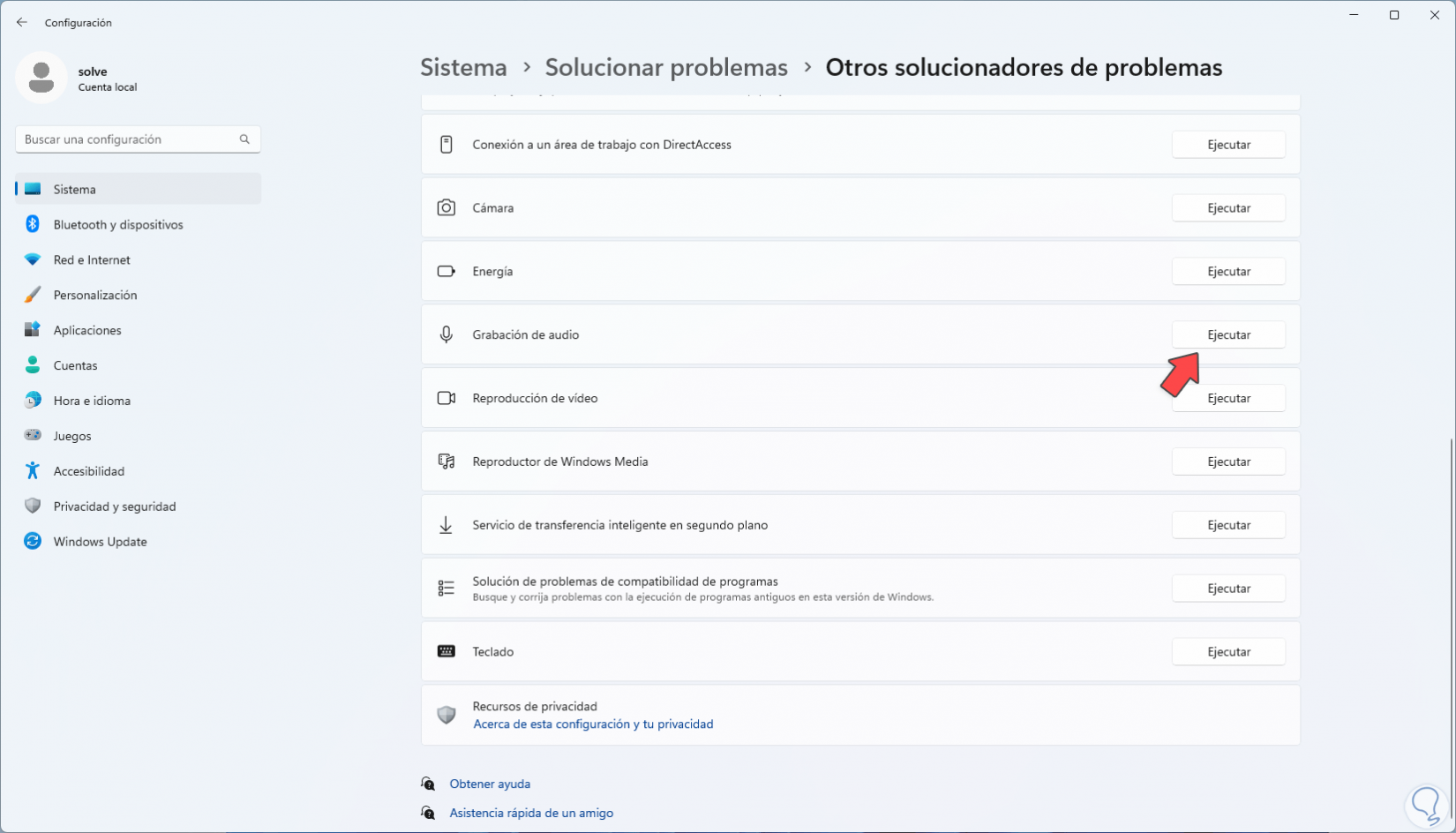Click the user profile avatar
This screenshot has width=1456, height=833.
click(x=41, y=78)
